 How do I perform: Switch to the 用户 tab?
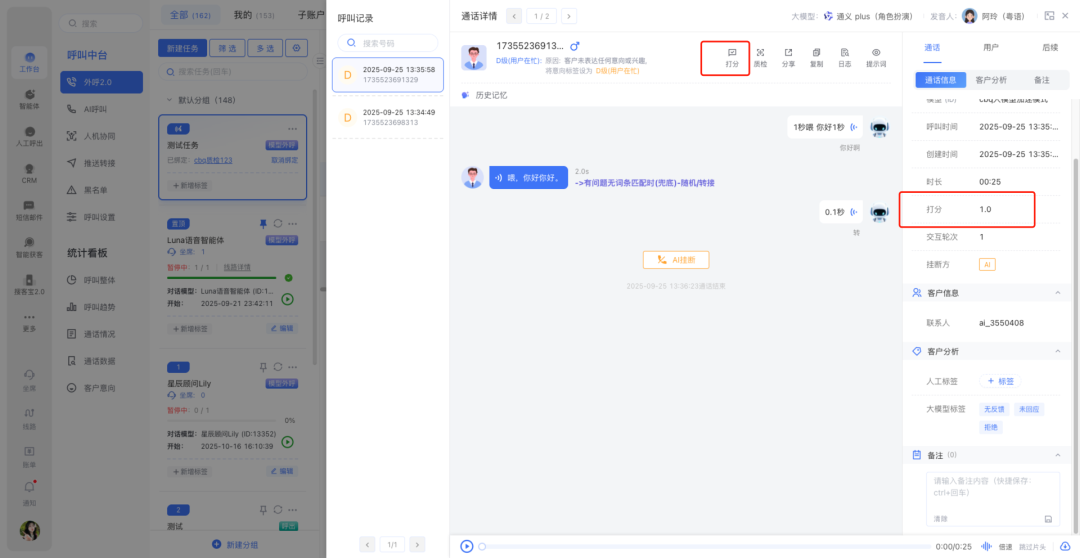pyautogui.click(x=990, y=47)
